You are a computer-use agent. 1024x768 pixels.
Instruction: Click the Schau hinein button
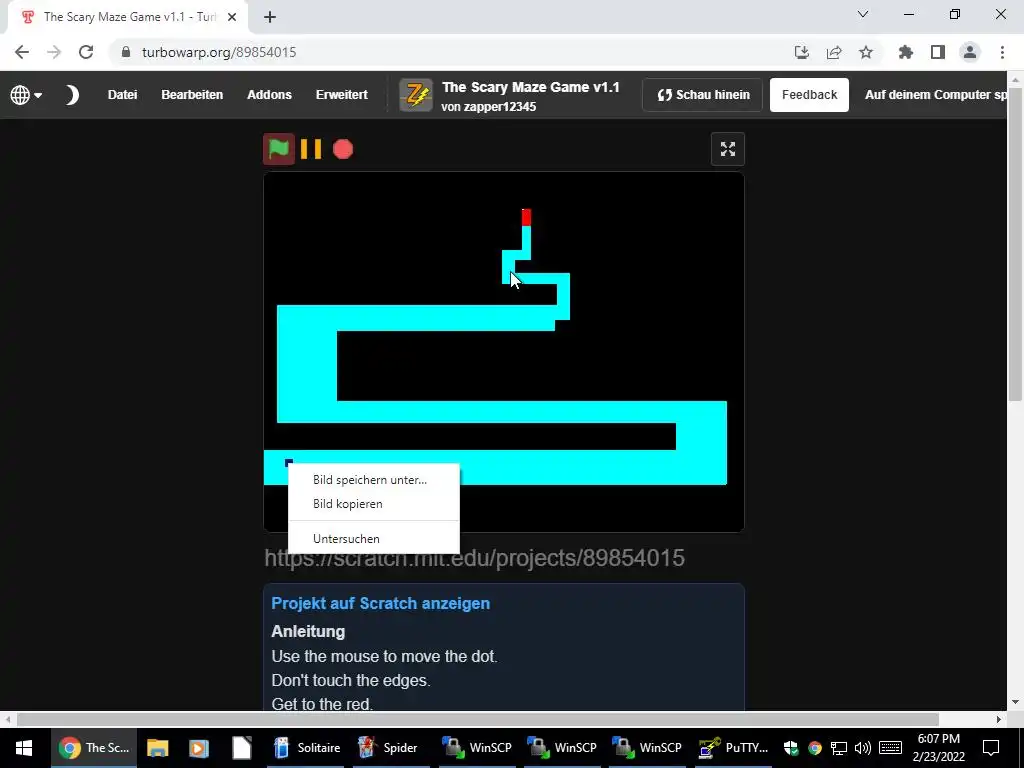click(702, 95)
